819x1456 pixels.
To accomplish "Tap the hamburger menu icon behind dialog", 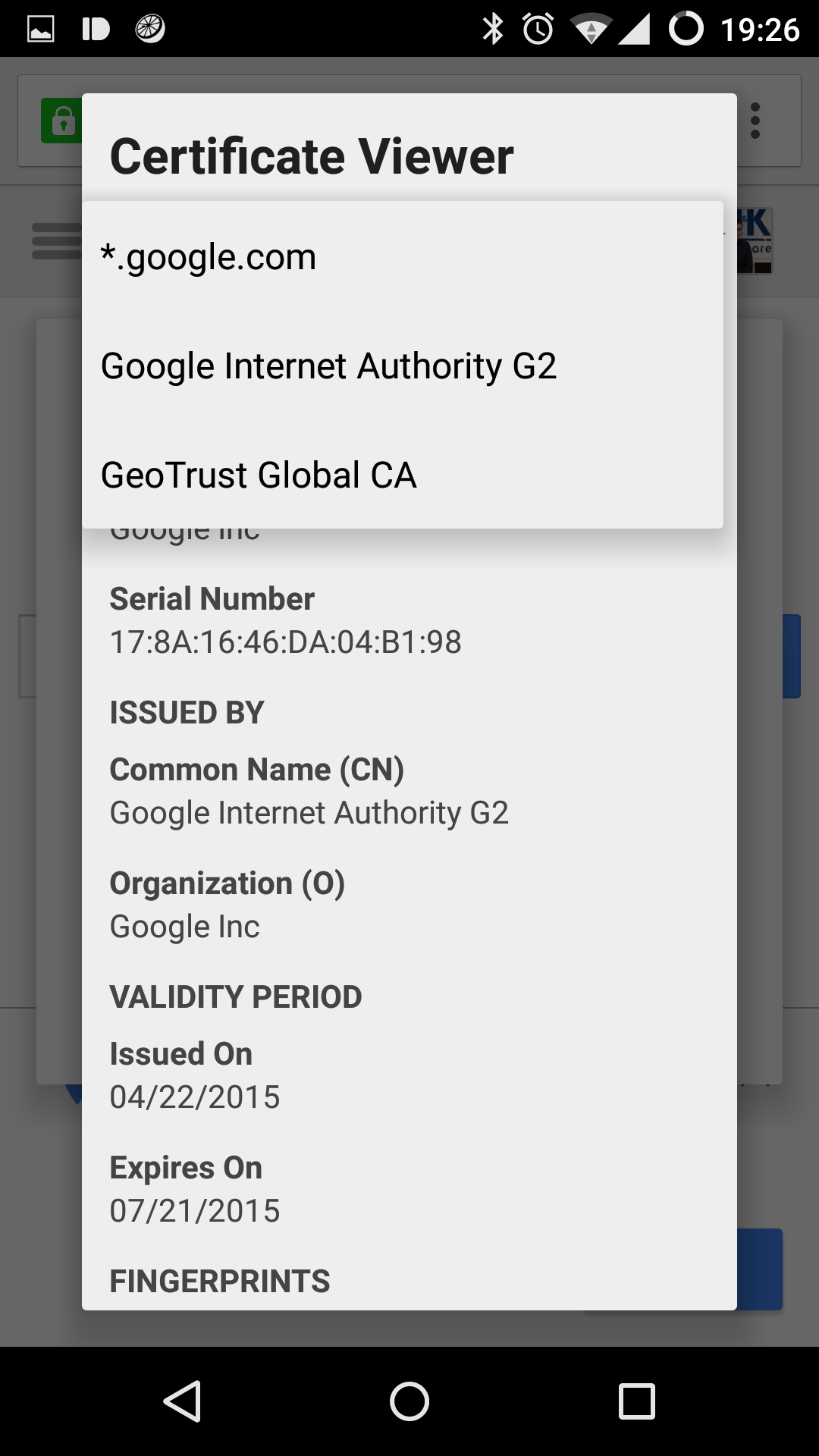I will click(x=56, y=241).
